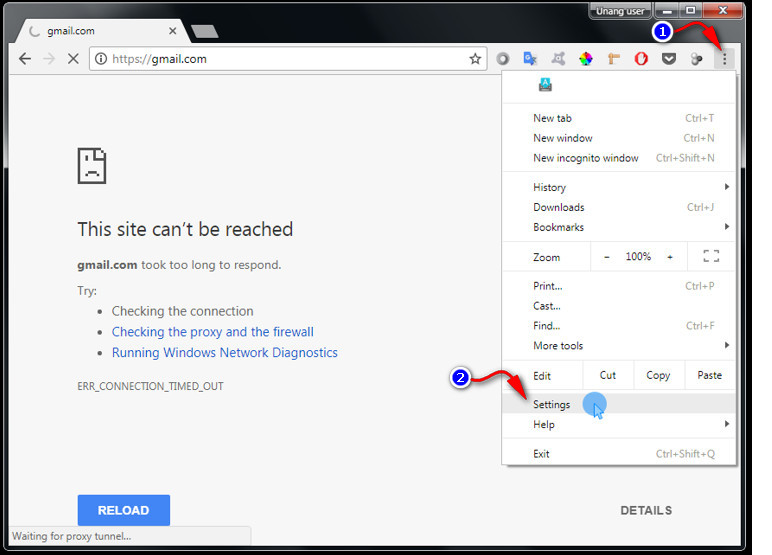The width and height of the screenshot is (772, 555).
Task: Expand the Bookmarks submenu
Action: pos(619,227)
